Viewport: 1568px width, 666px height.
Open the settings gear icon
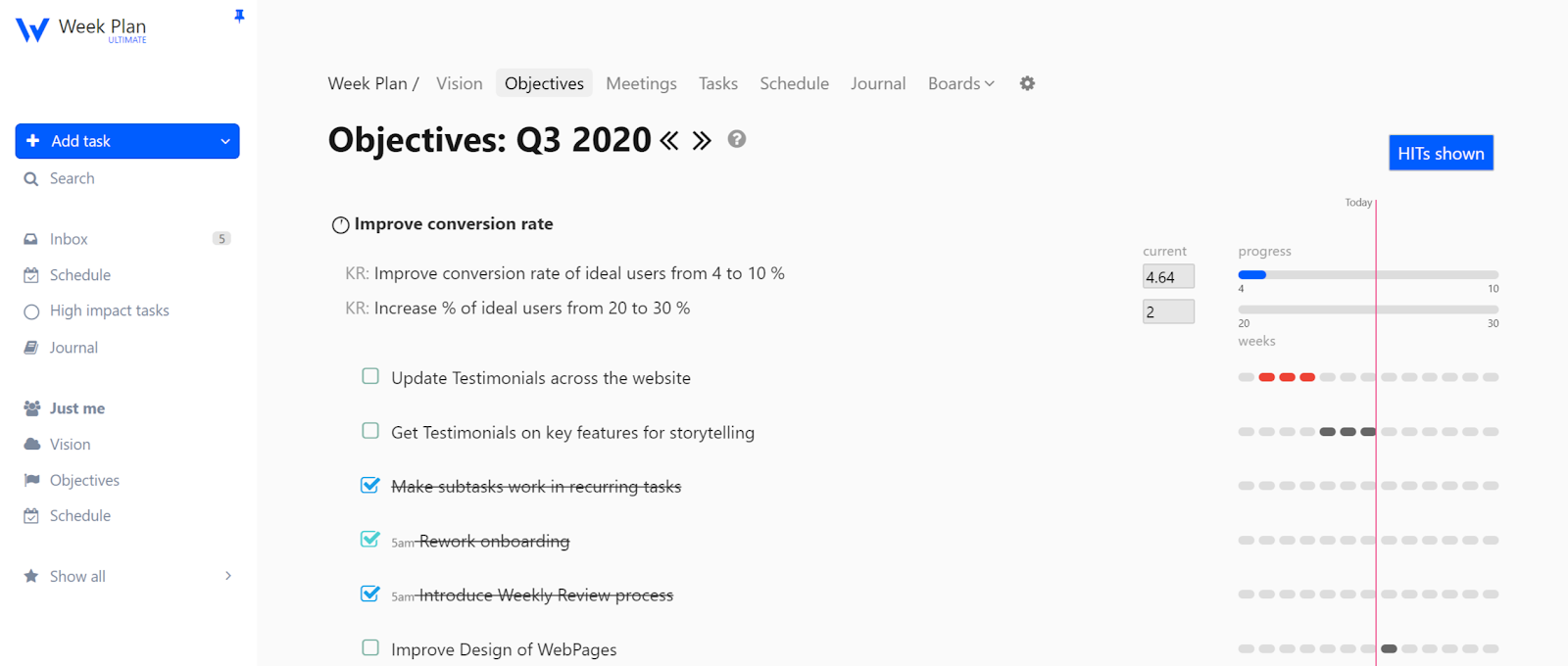(x=1027, y=83)
